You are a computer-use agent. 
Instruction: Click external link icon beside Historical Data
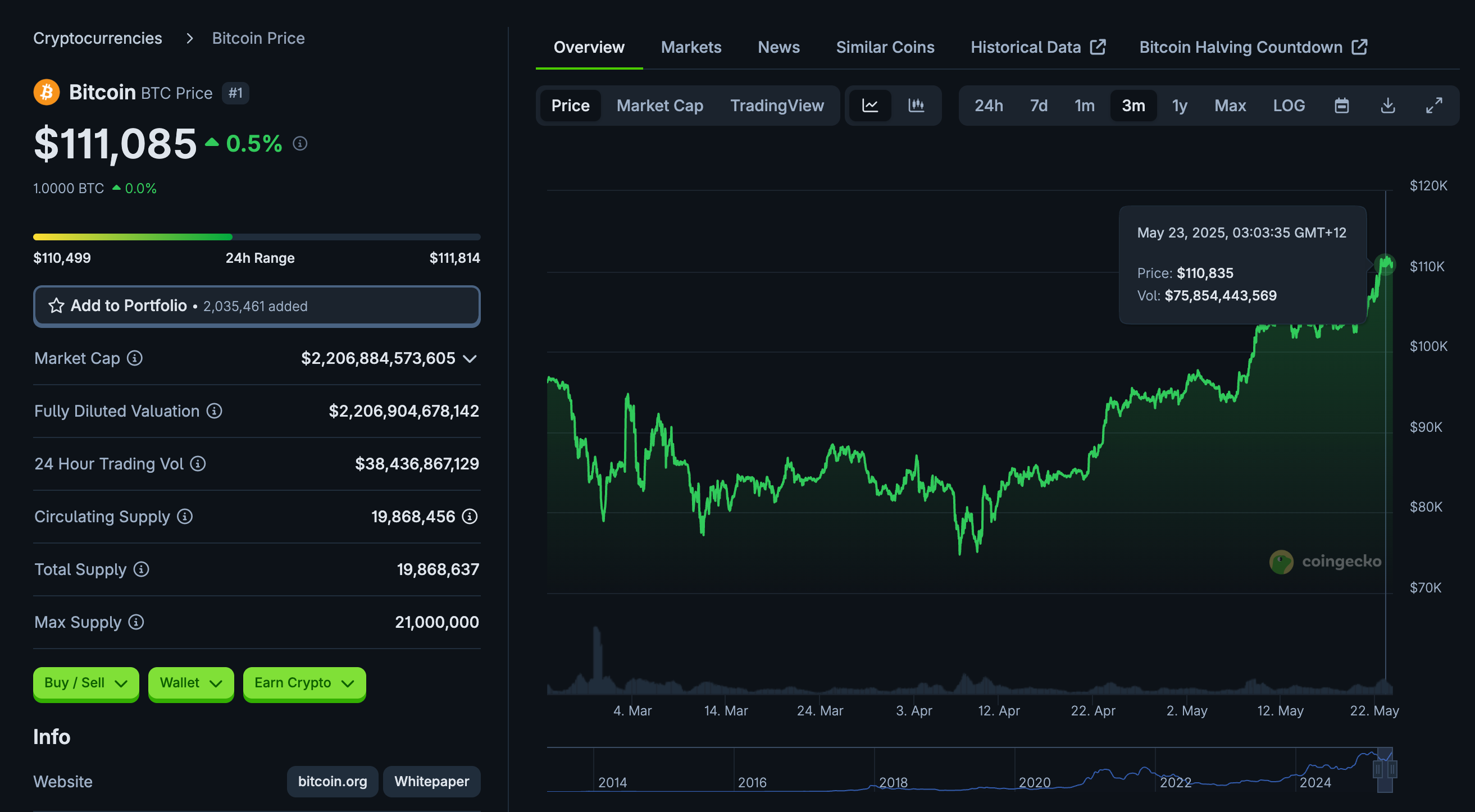pos(1098,47)
